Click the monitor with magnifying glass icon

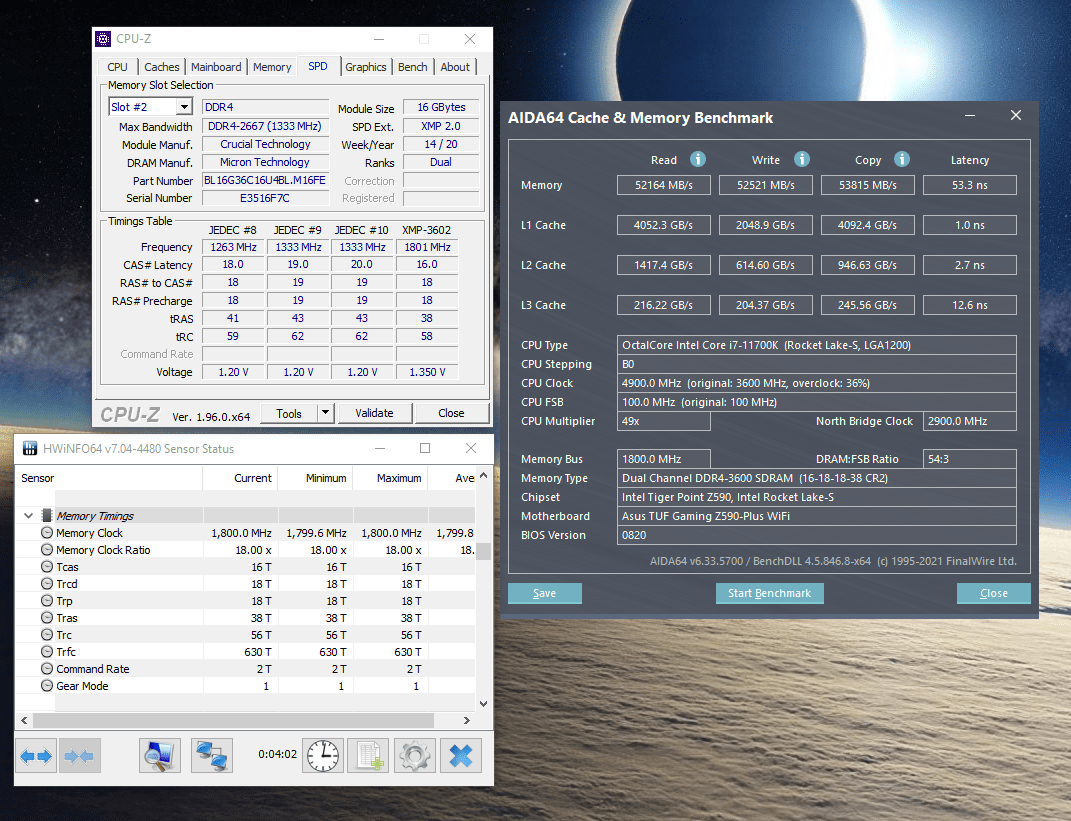pyautogui.click(x=159, y=756)
